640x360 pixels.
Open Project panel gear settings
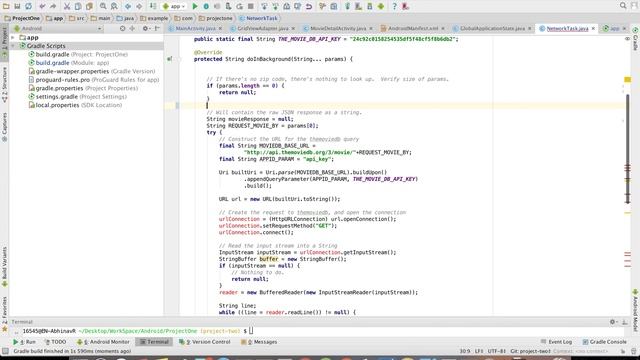pos(145,29)
